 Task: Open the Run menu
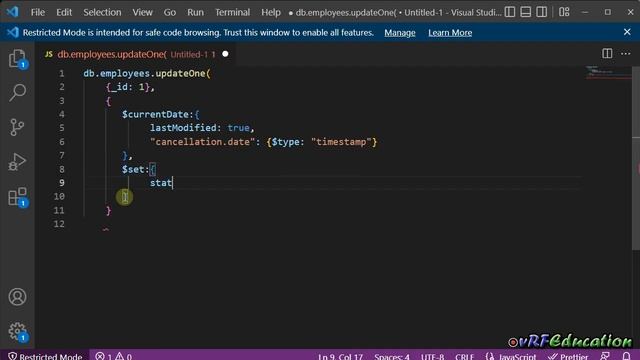coord(195,12)
